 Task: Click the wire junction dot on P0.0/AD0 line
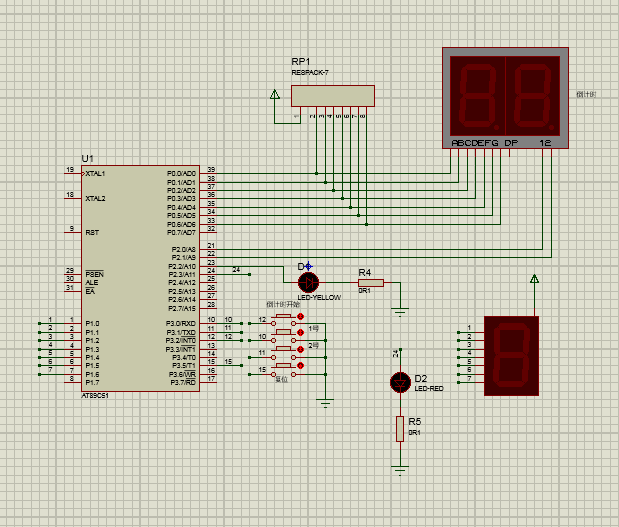pos(316,173)
